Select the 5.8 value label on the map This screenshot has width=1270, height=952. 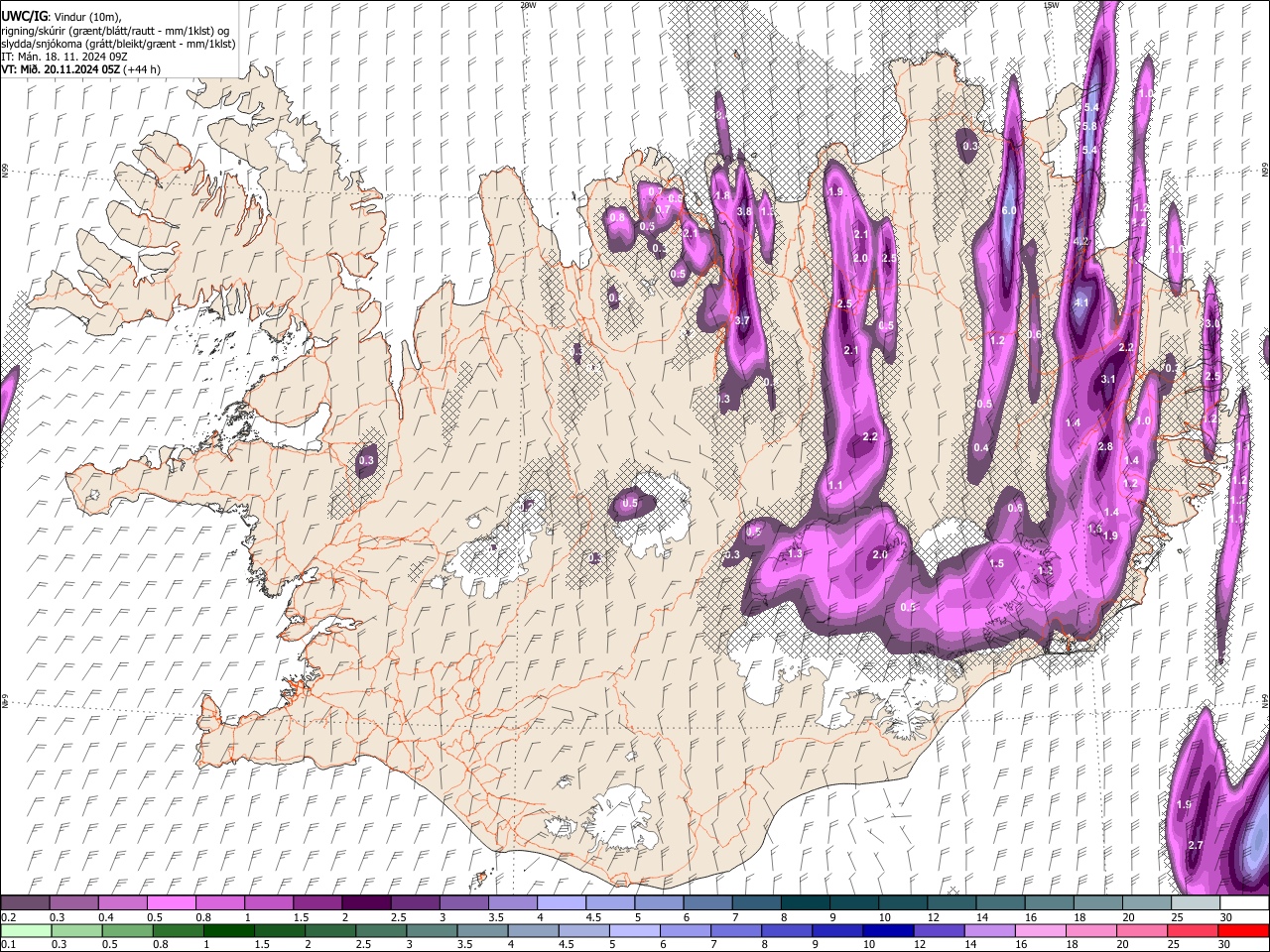(1089, 126)
